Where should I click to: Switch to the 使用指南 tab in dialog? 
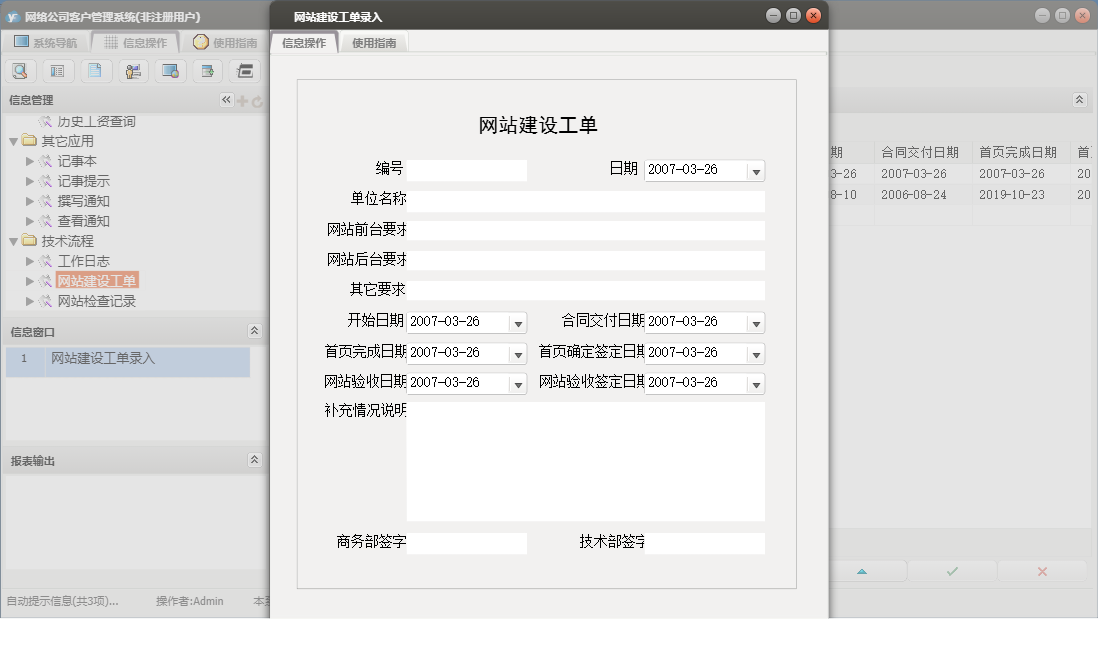tap(374, 43)
